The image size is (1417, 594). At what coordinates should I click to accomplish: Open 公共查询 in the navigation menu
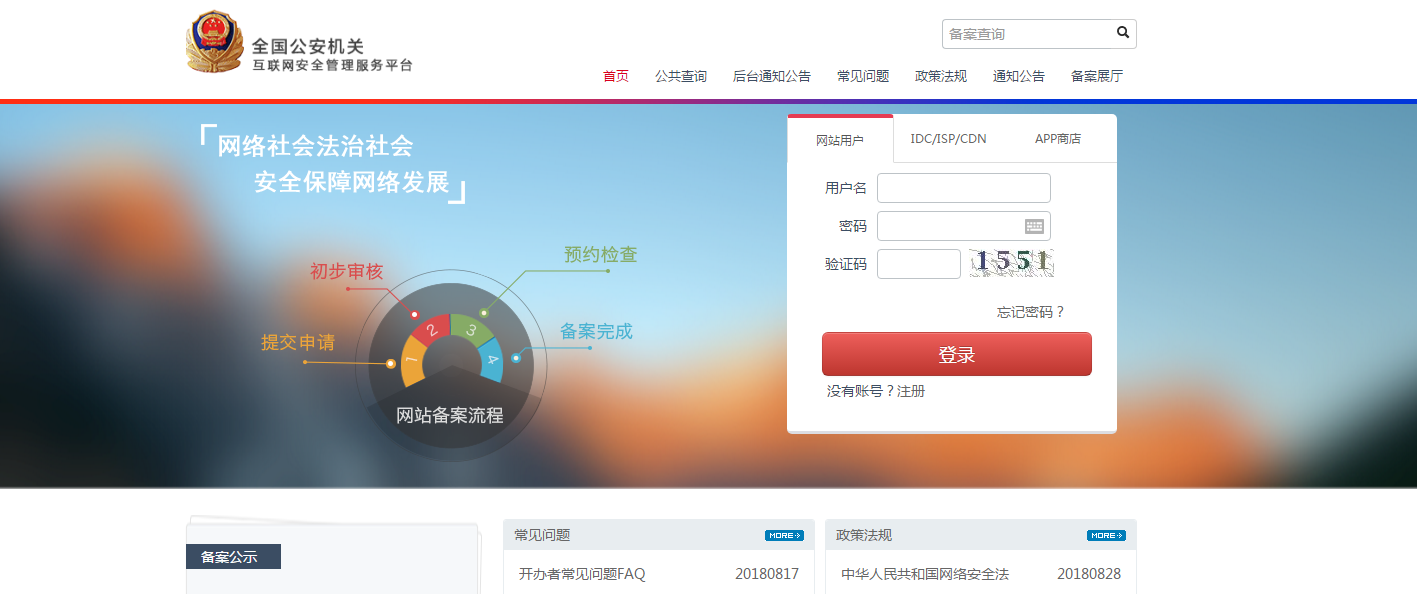(681, 76)
